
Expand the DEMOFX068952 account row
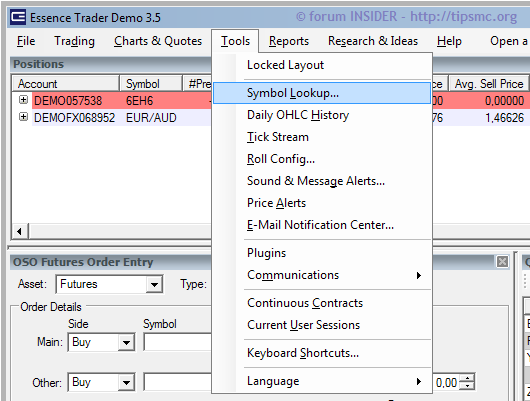coord(23,117)
